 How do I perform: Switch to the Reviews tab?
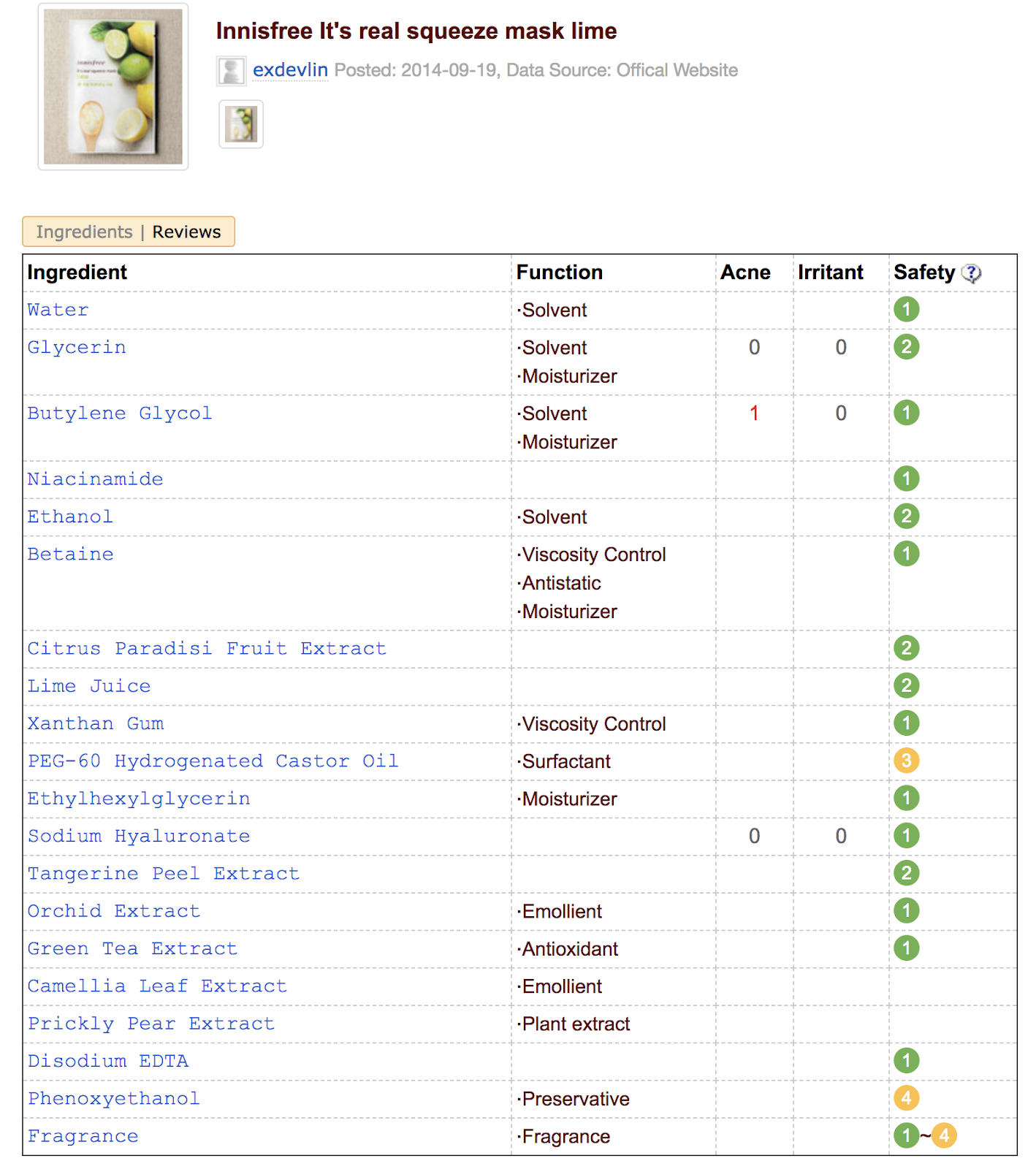186,232
